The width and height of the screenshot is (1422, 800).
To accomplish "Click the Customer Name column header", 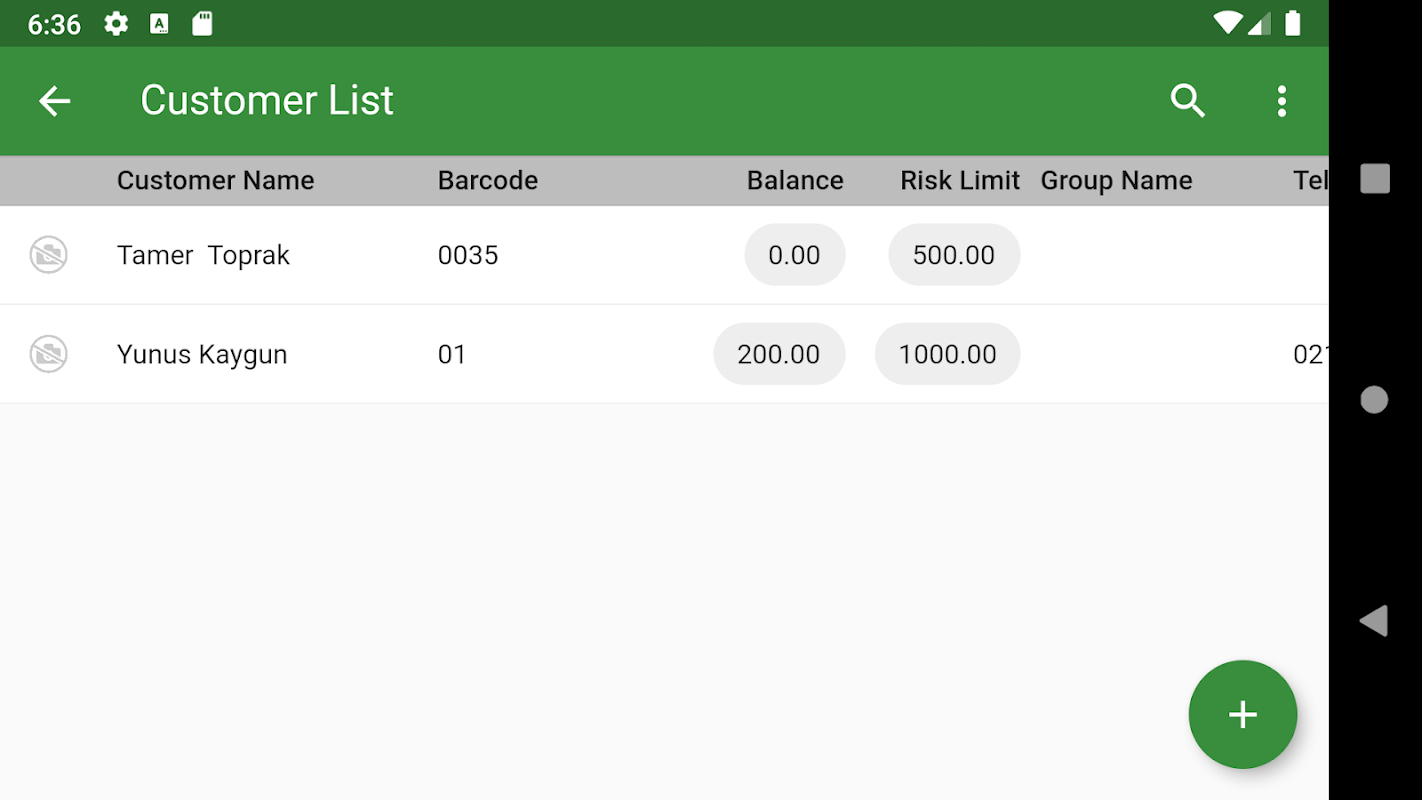I will pos(215,180).
